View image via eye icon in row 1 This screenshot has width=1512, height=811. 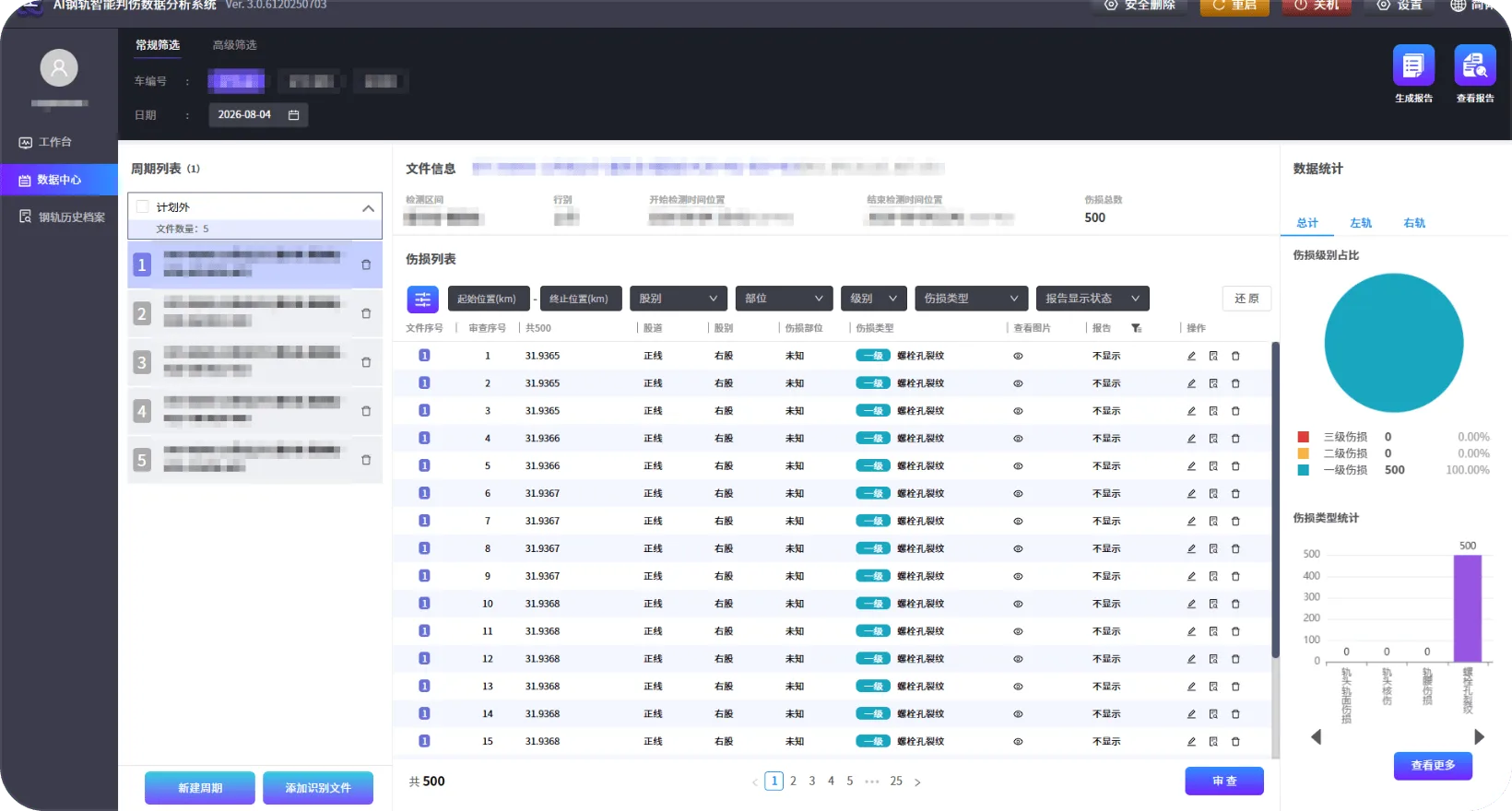click(x=1018, y=356)
